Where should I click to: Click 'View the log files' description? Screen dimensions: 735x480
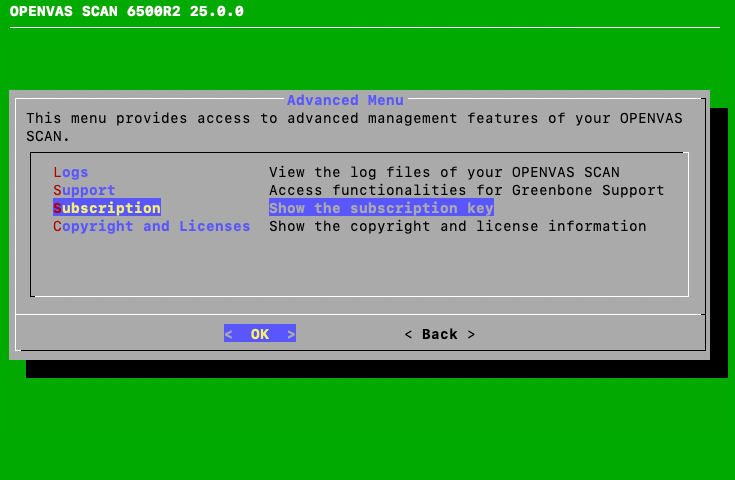click(x=444, y=172)
